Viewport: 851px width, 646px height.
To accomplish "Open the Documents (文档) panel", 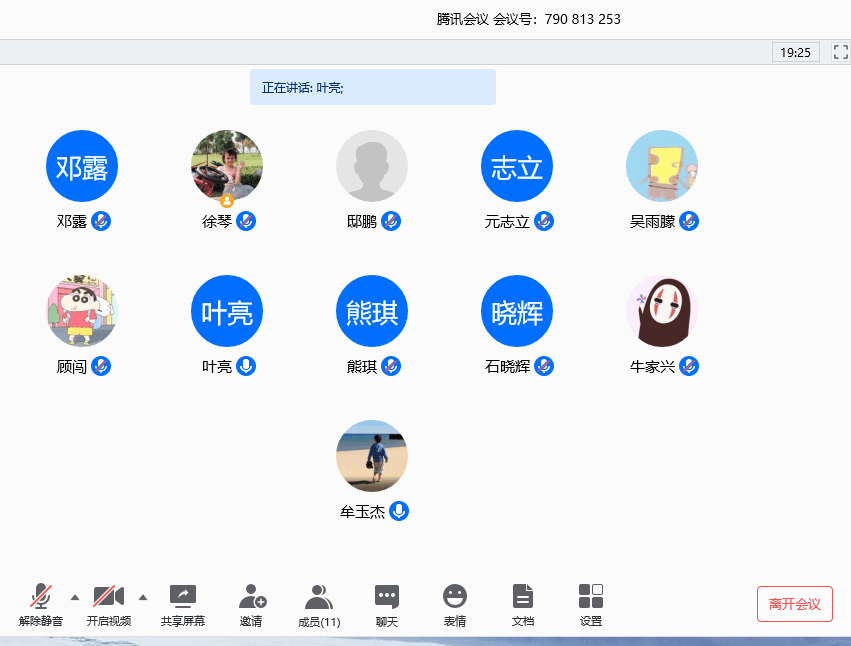I will point(523,598).
